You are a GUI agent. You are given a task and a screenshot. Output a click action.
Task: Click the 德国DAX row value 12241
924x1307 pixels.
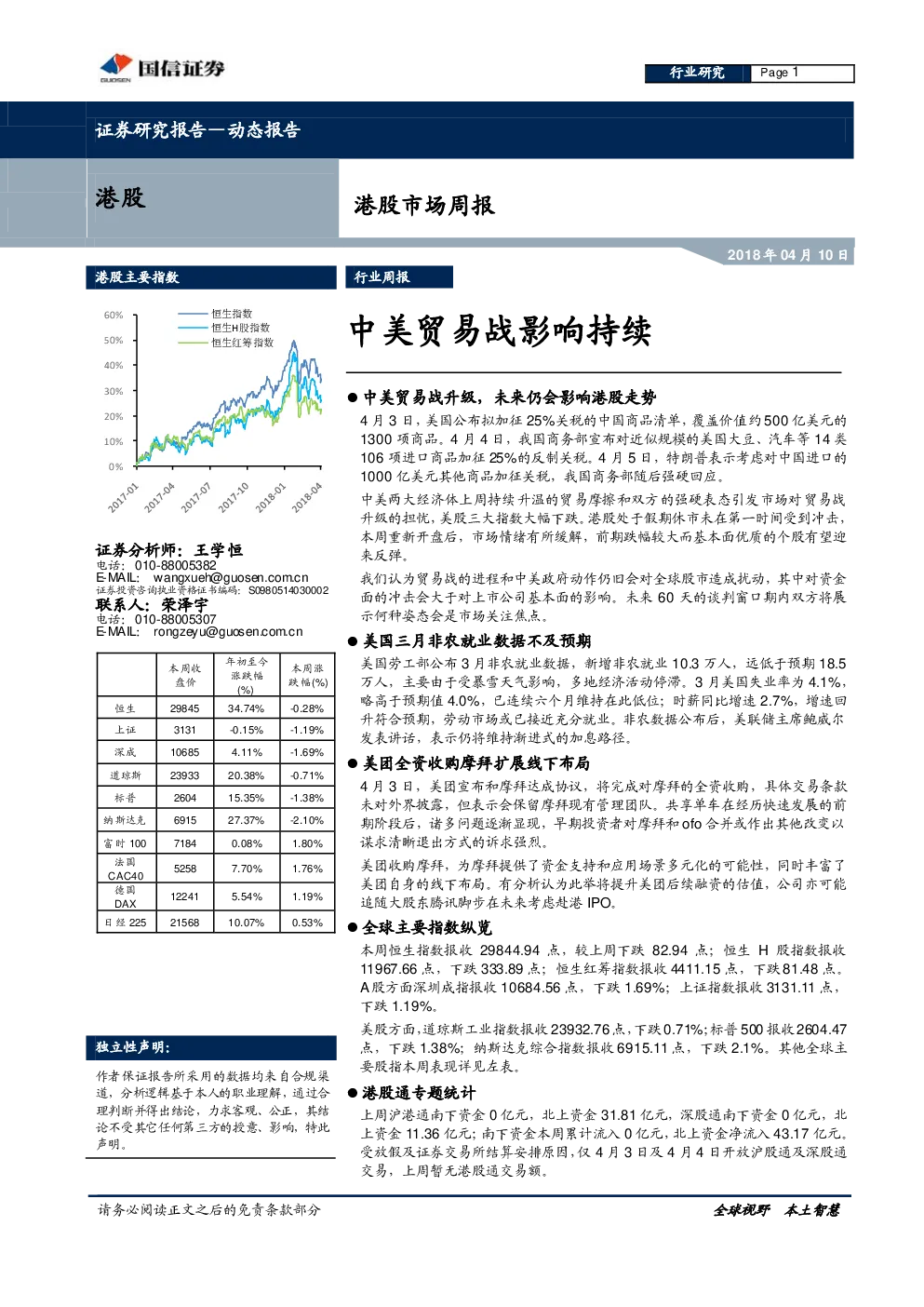click(185, 896)
